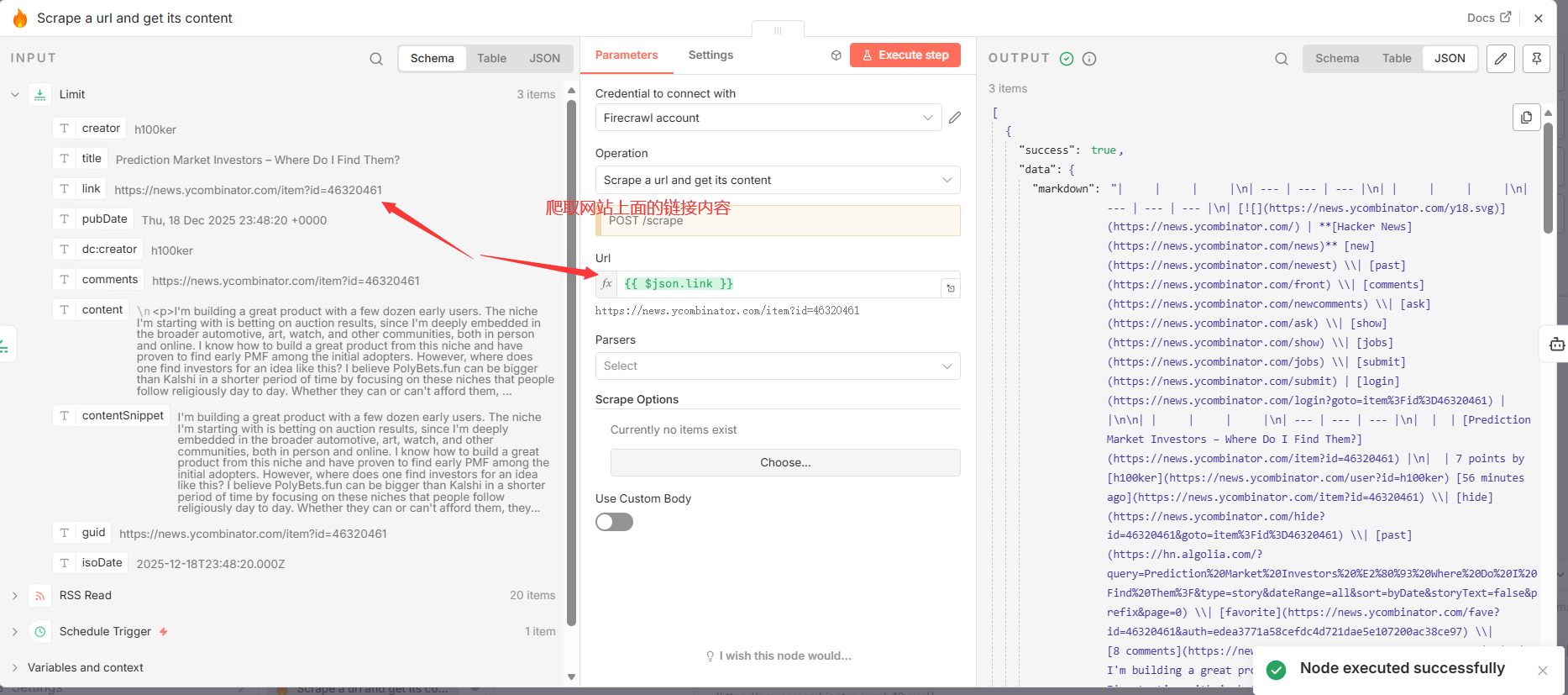
Task: Expand the Schedule Trigger input node
Action: tap(15, 631)
